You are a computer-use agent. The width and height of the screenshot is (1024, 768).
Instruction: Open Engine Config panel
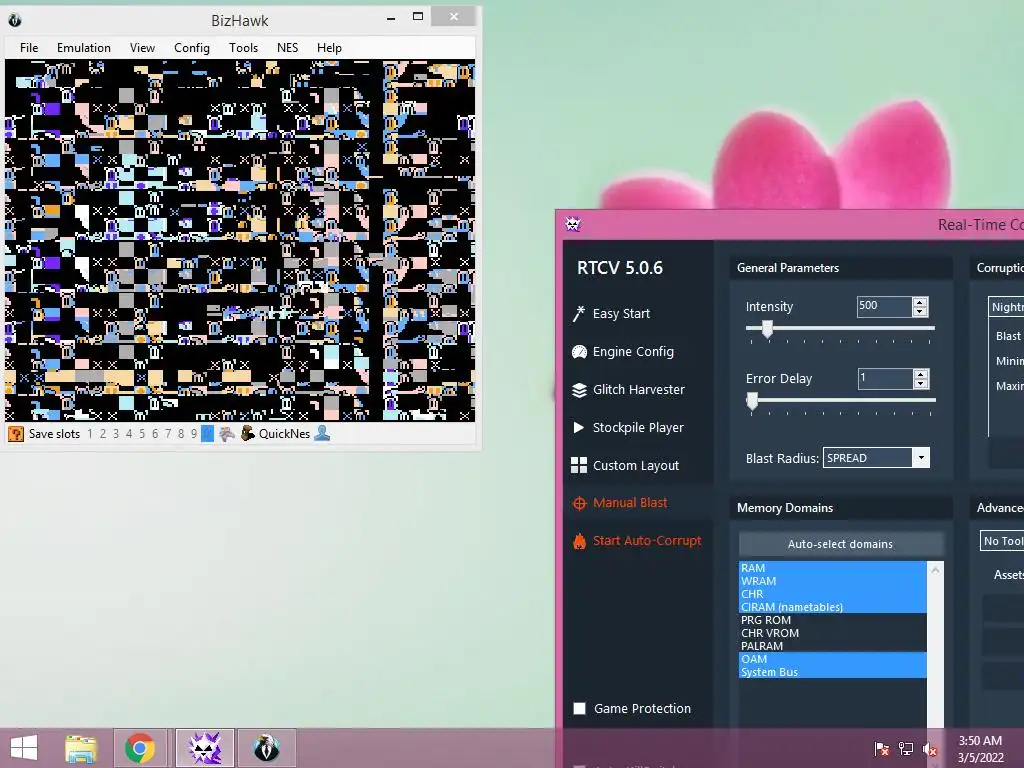pos(622,351)
